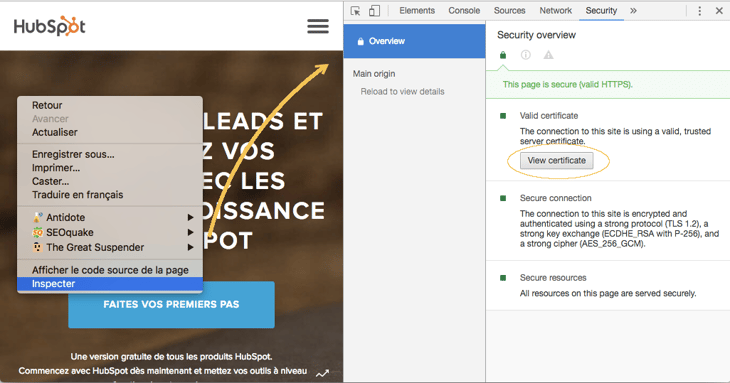Open the DevTools three-dot options menu
Image resolution: width=730 pixels, height=383 pixels.
pos(699,11)
